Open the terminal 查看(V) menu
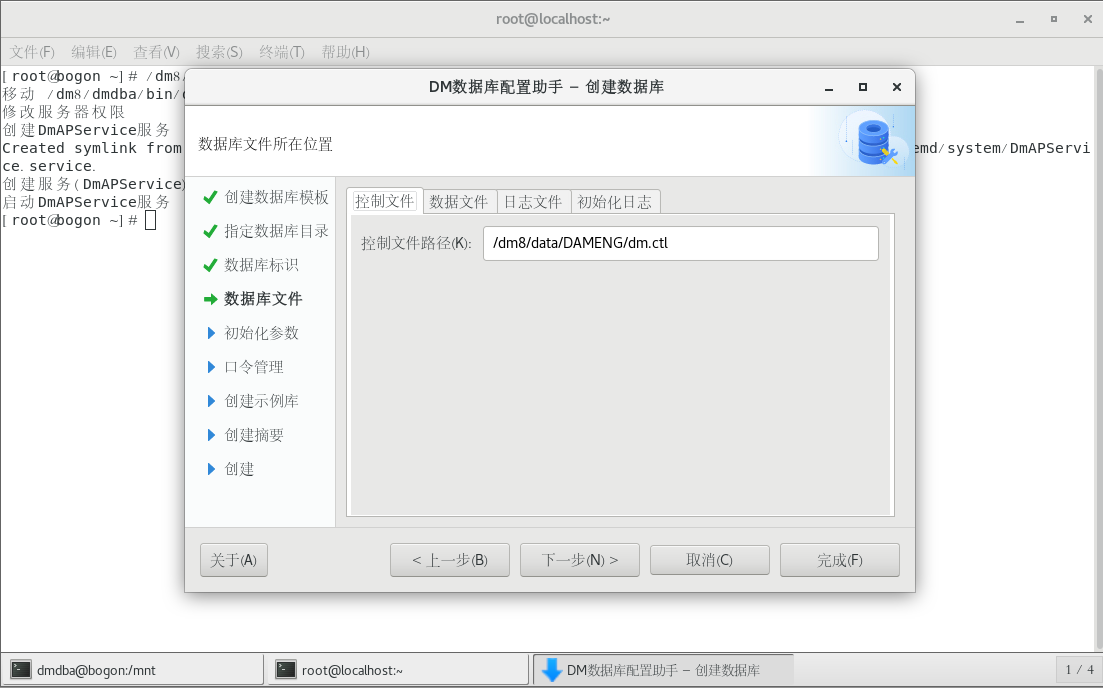The image size is (1103, 689). (156, 52)
